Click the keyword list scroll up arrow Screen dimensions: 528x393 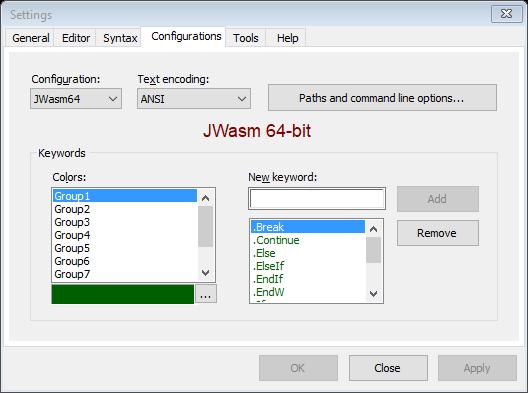click(x=373, y=229)
